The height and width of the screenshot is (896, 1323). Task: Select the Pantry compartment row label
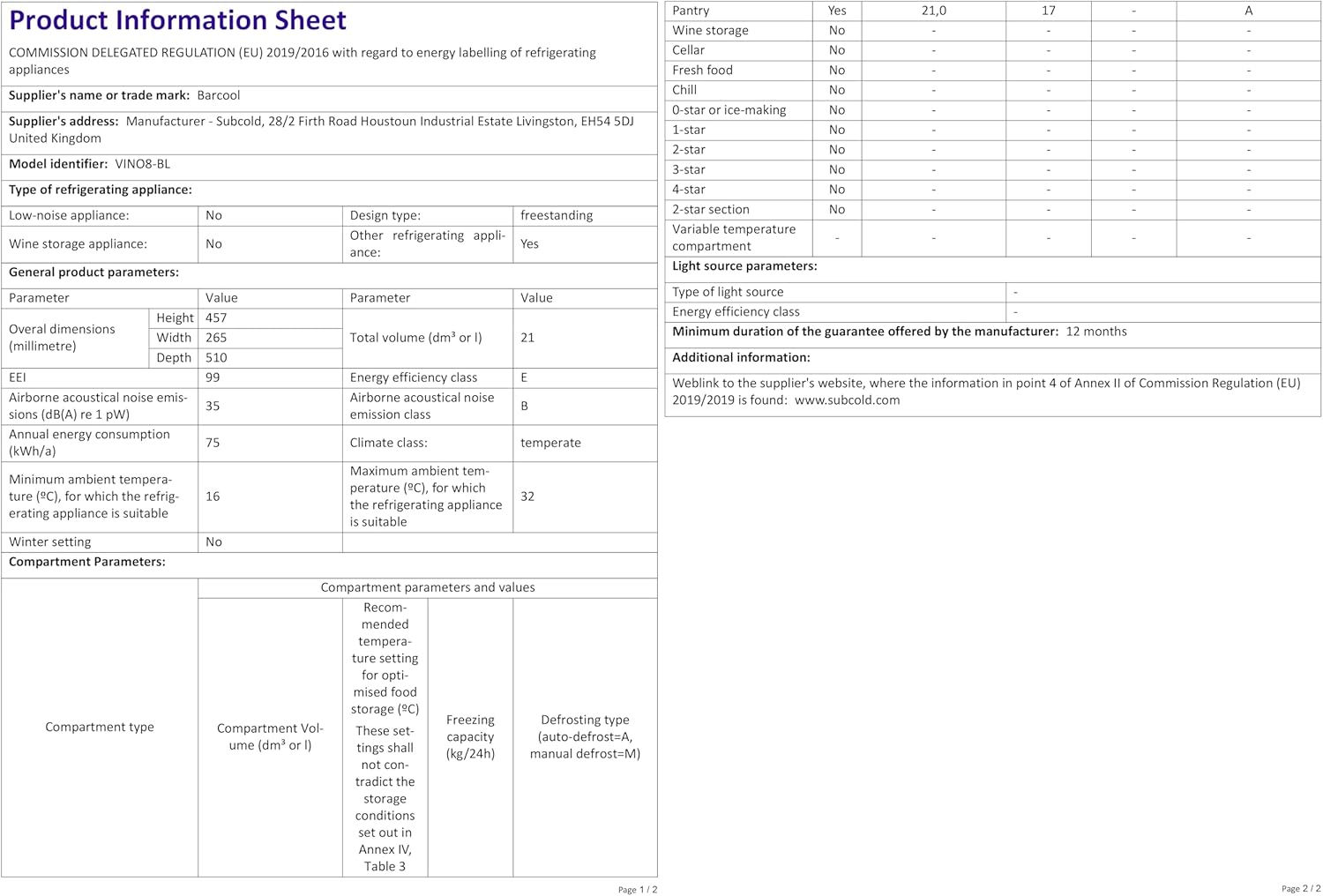tap(691, 11)
